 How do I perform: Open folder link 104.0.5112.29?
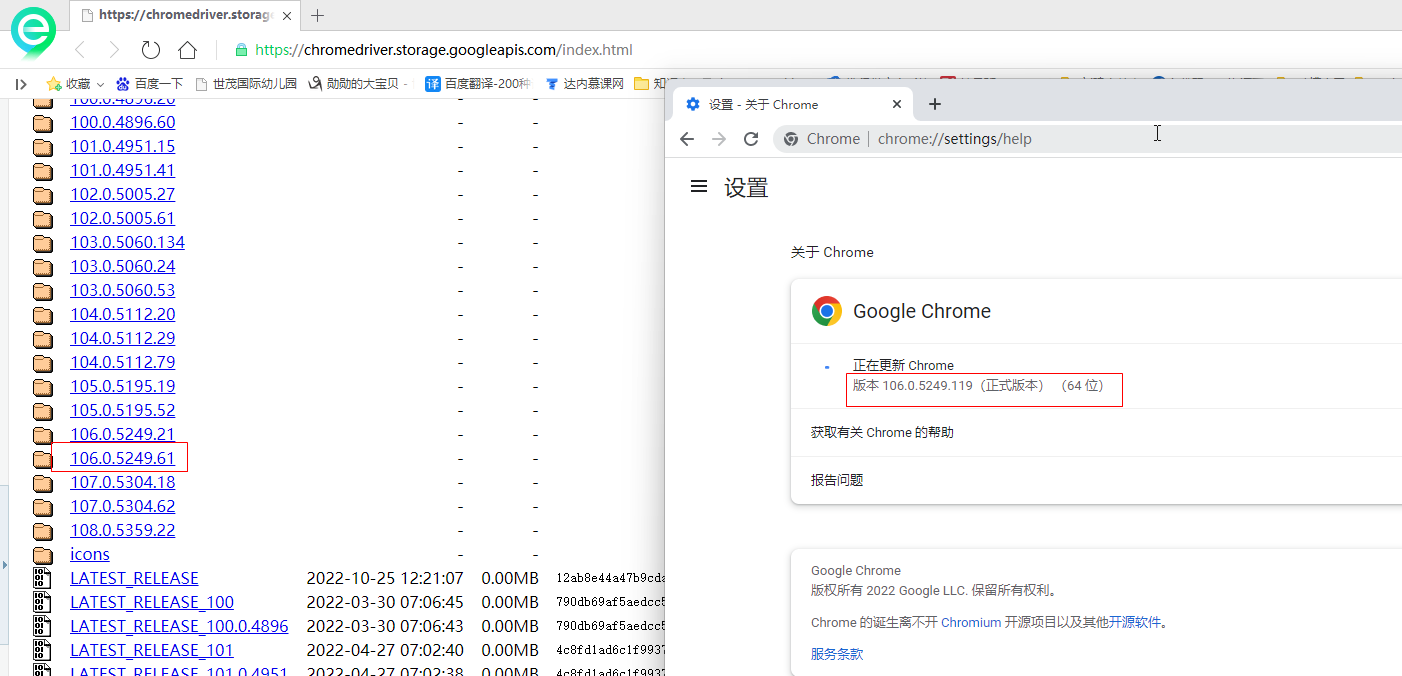pos(122,338)
